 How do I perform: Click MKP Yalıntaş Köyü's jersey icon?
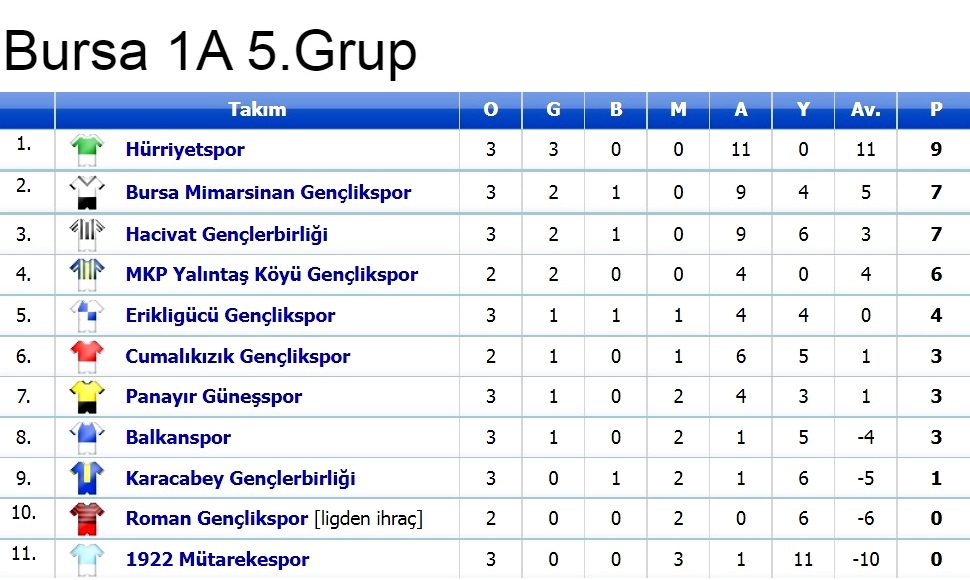pyautogui.click(x=87, y=273)
